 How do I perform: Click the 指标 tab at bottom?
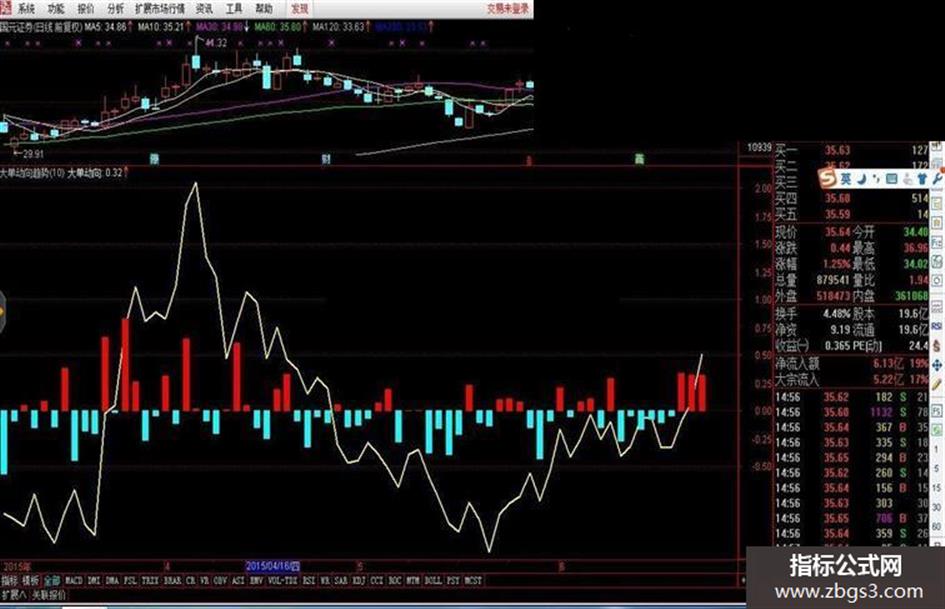click(10, 581)
